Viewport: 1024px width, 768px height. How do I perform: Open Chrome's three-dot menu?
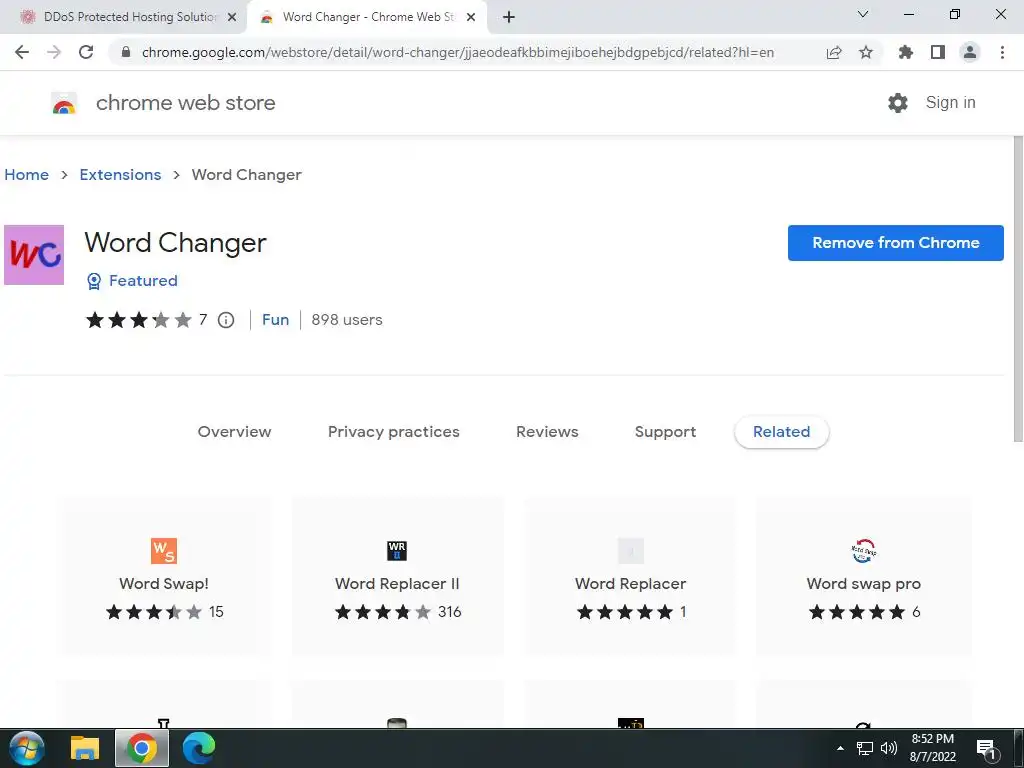coord(1002,52)
